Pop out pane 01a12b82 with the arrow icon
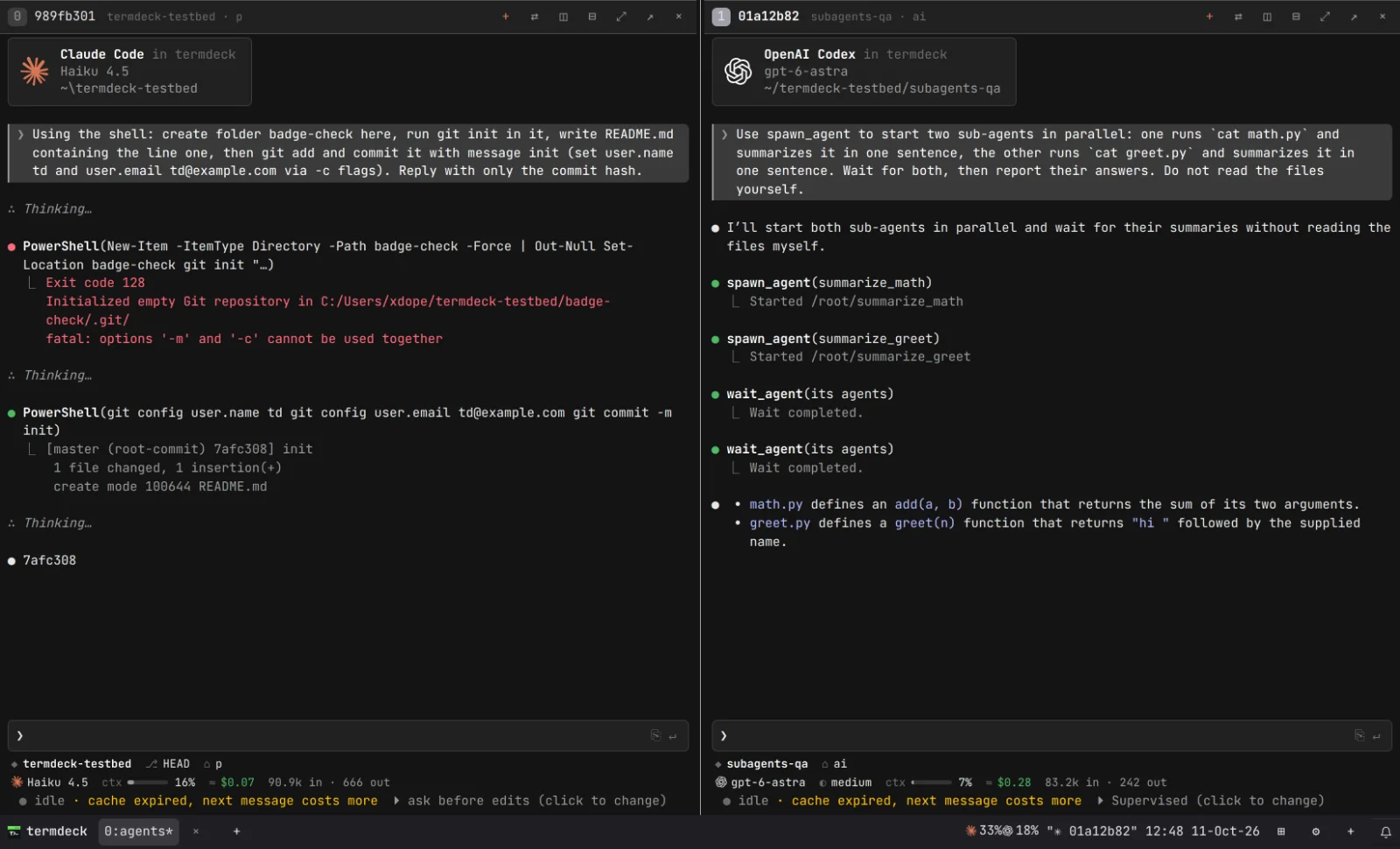 pyautogui.click(x=1354, y=17)
